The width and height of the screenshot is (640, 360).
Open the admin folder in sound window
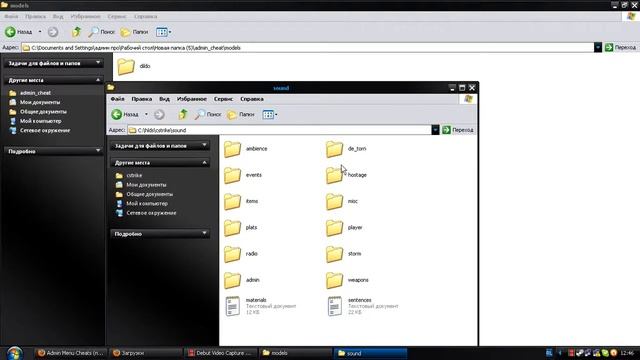(x=242, y=280)
